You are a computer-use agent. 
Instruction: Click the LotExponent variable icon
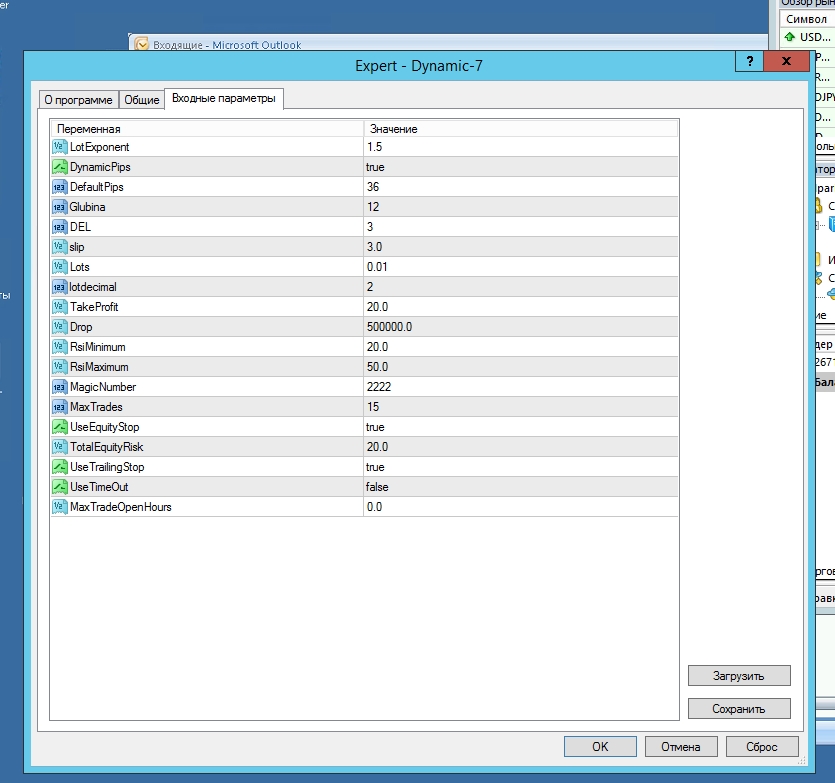pyautogui.click(x=59, y=147)
